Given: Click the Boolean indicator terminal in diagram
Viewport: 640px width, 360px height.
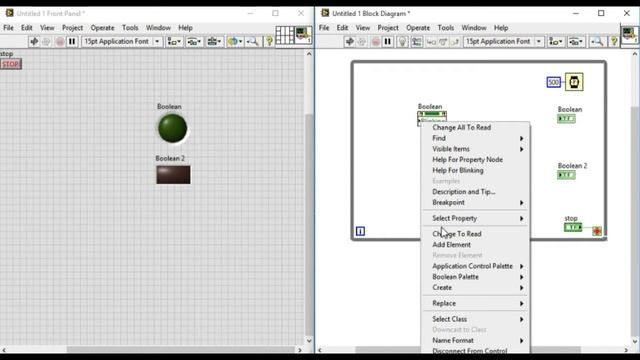Looking at the screenshot, I should point(567,119).
